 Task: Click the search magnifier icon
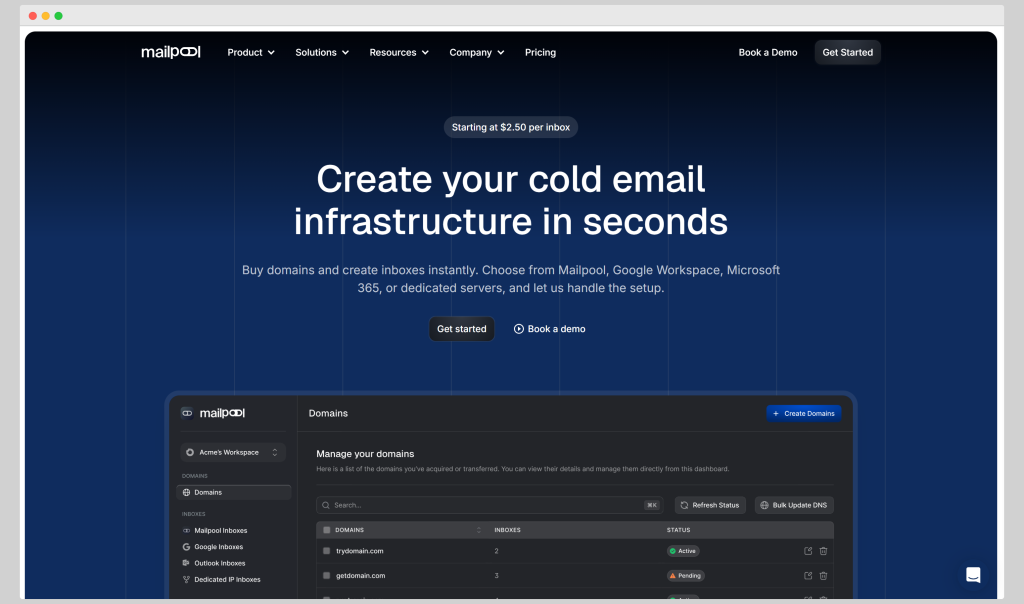pos(326,505)
